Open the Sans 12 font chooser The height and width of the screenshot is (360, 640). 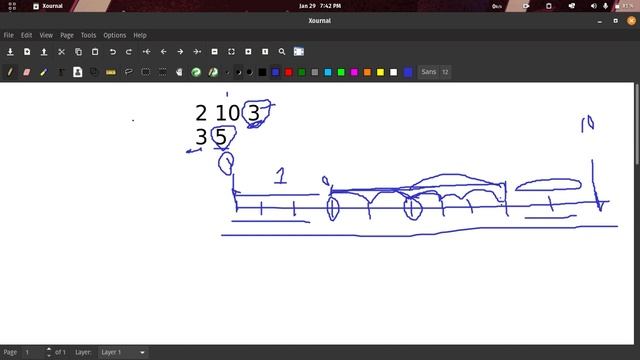[434, 72]
